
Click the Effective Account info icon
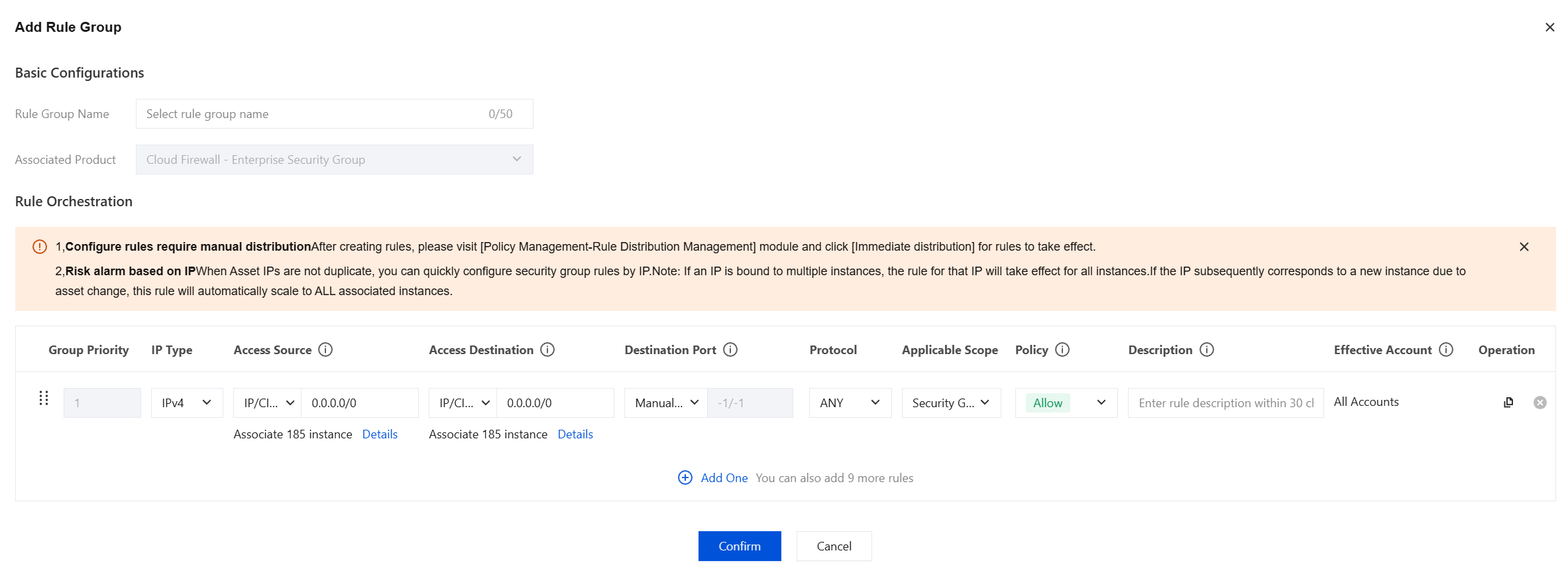pyautogui.click(x=1446, y=349)
